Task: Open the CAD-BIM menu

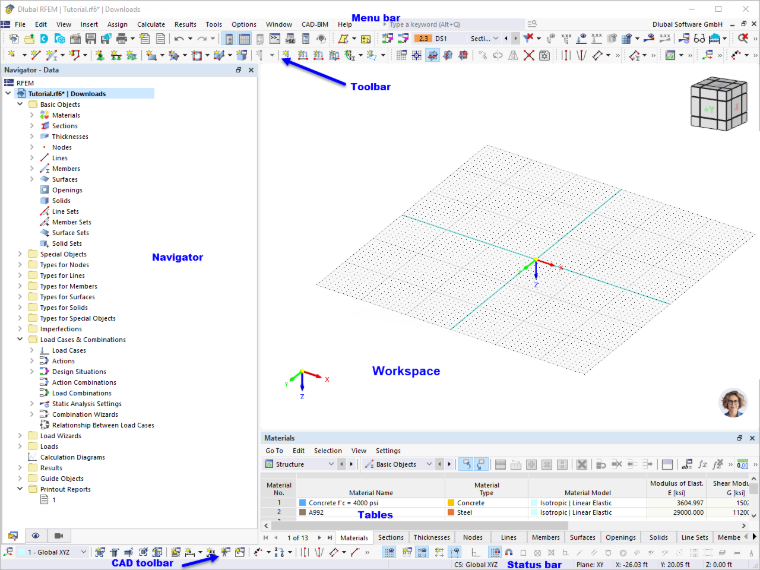Action: pyautogui.click(x=315, y=24)
